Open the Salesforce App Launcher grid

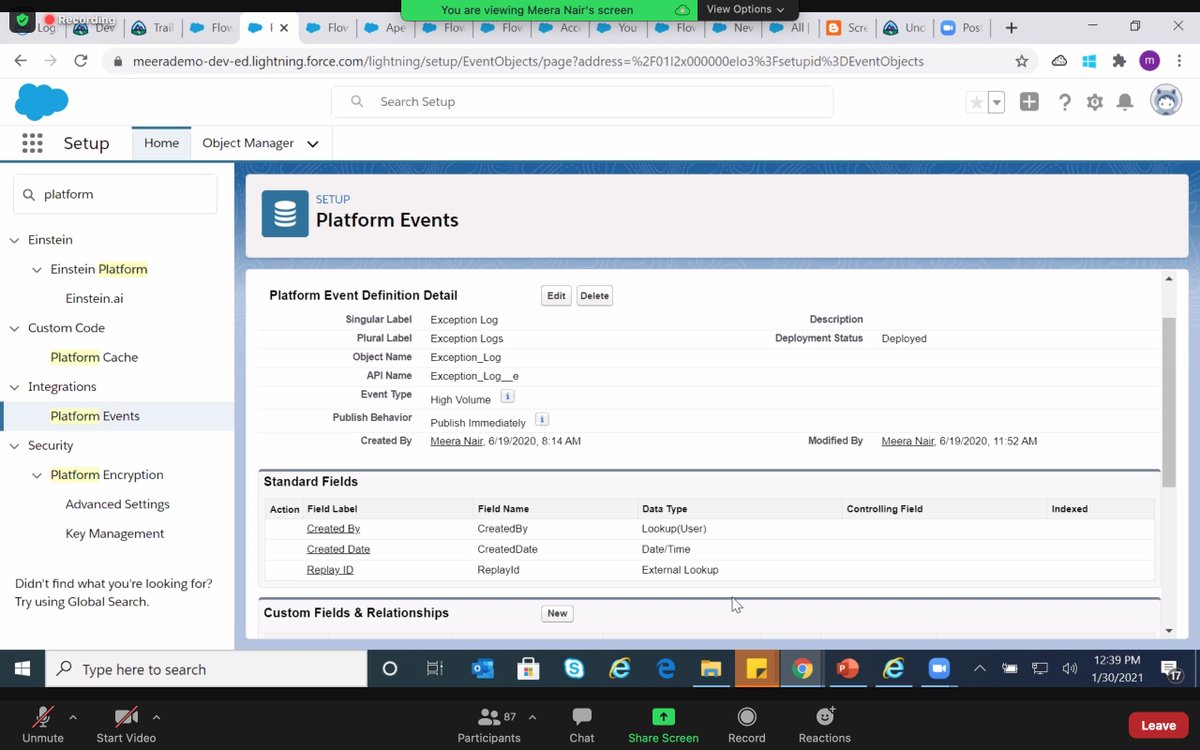point(32,143)
